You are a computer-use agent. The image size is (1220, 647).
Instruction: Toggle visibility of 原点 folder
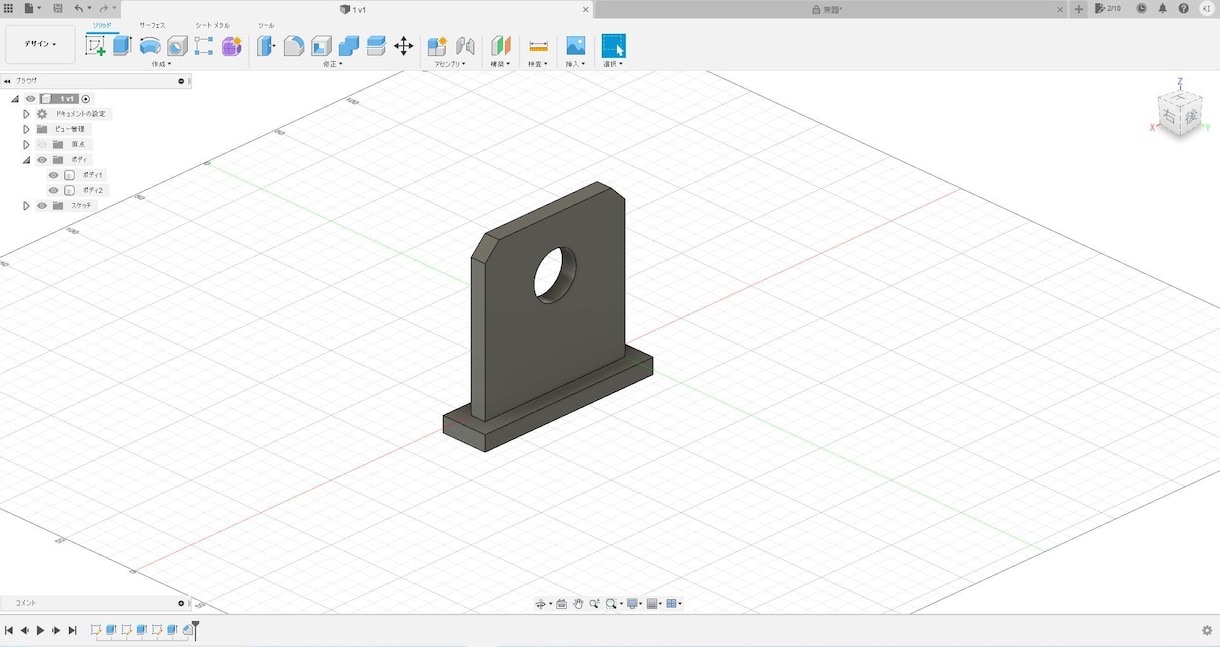tap(42, 144)
